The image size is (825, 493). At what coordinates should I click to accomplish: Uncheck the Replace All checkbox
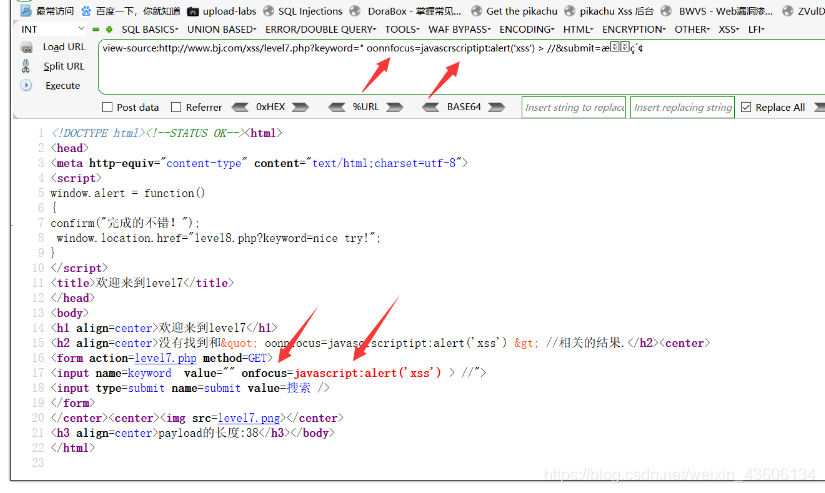click(746, 107)
